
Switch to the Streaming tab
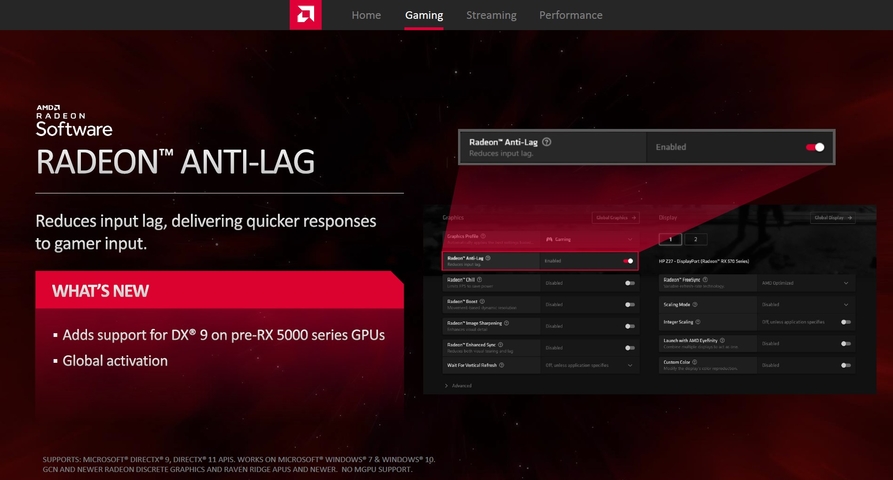coord(491,15)
